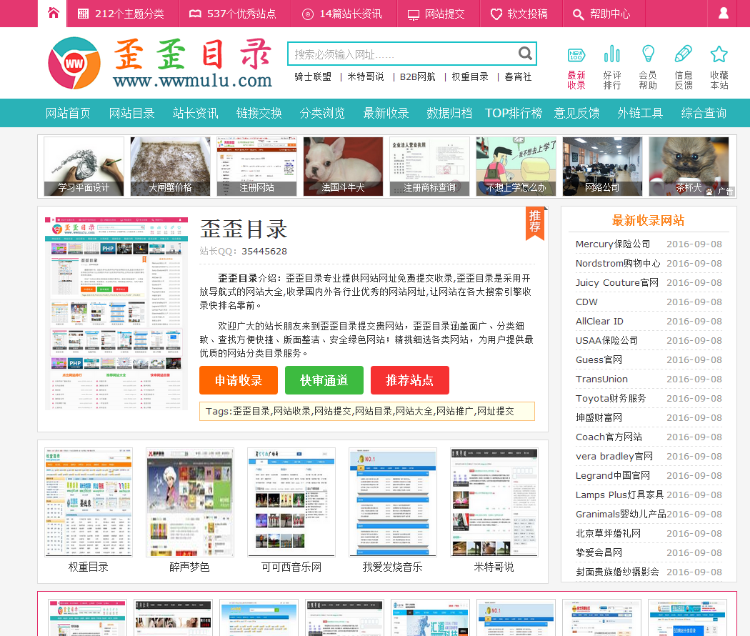Click the 最新收录 icon in header
This screenshot has width=750, height=636.
[x=576, y=67]
